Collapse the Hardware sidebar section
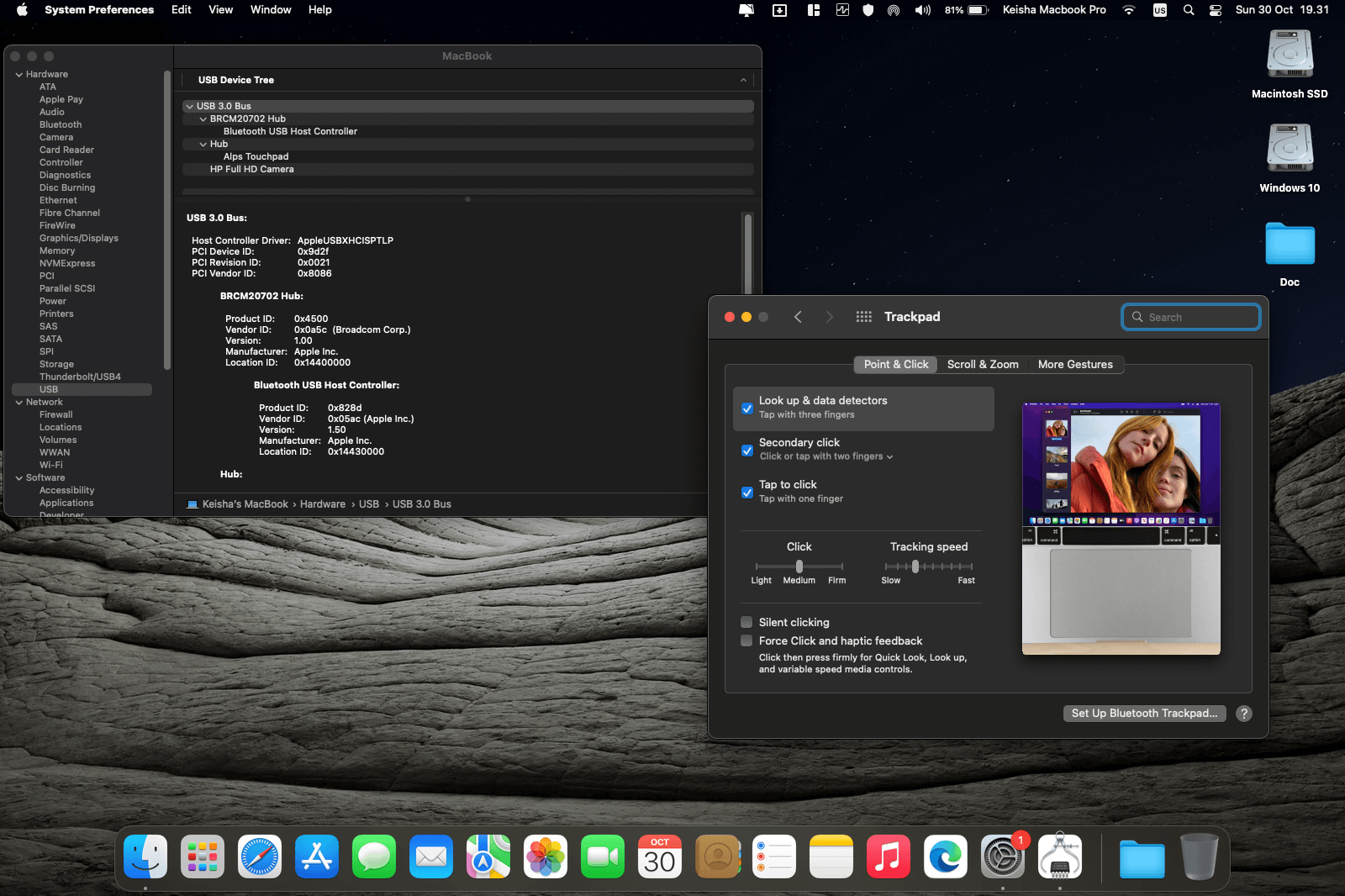 point(19,75)
